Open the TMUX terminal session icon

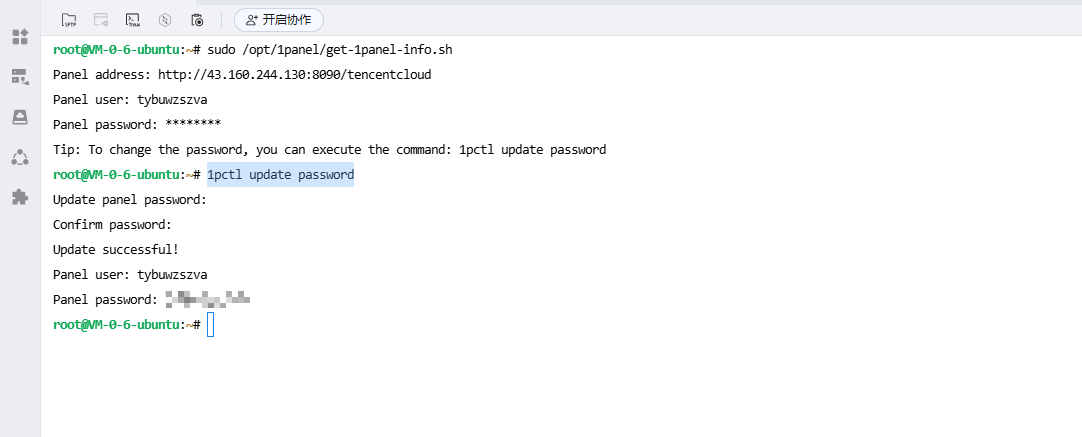coord(132,20)
